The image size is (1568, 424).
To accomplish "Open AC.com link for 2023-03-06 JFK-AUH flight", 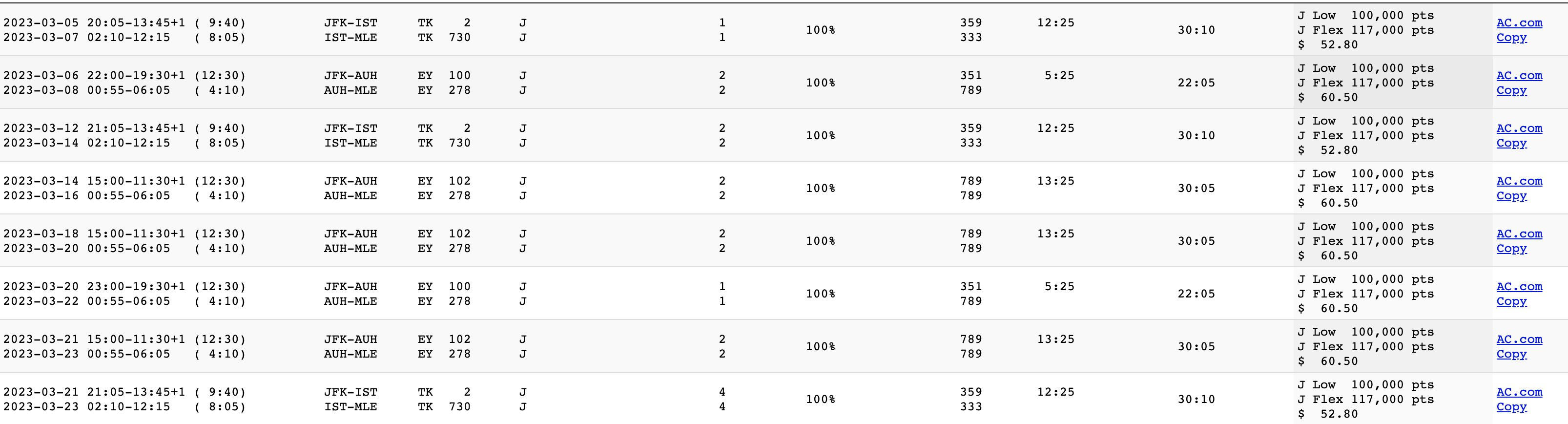I will pos(1519,76).
